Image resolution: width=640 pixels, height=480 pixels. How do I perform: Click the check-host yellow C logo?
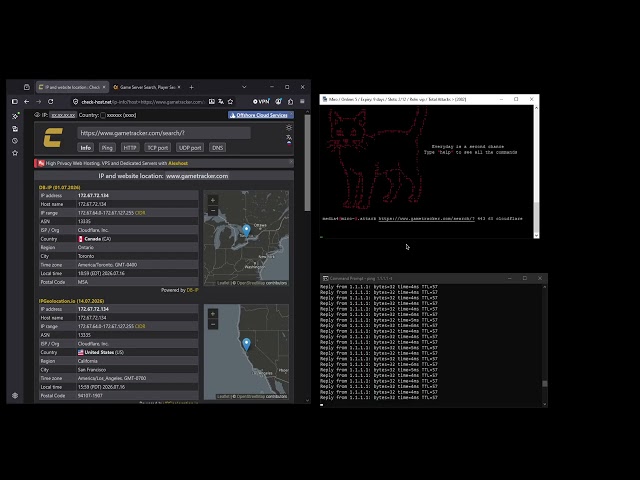53,138
